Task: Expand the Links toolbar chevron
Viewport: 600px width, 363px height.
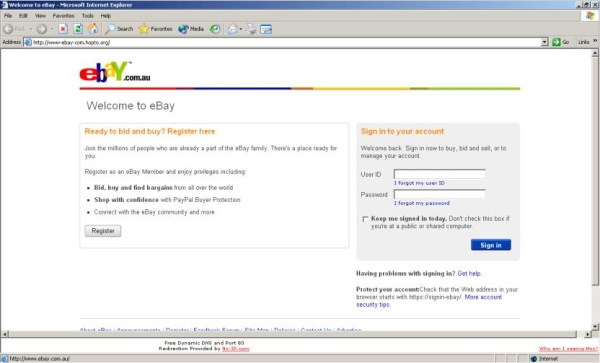Action: click(x=595, y=41)
